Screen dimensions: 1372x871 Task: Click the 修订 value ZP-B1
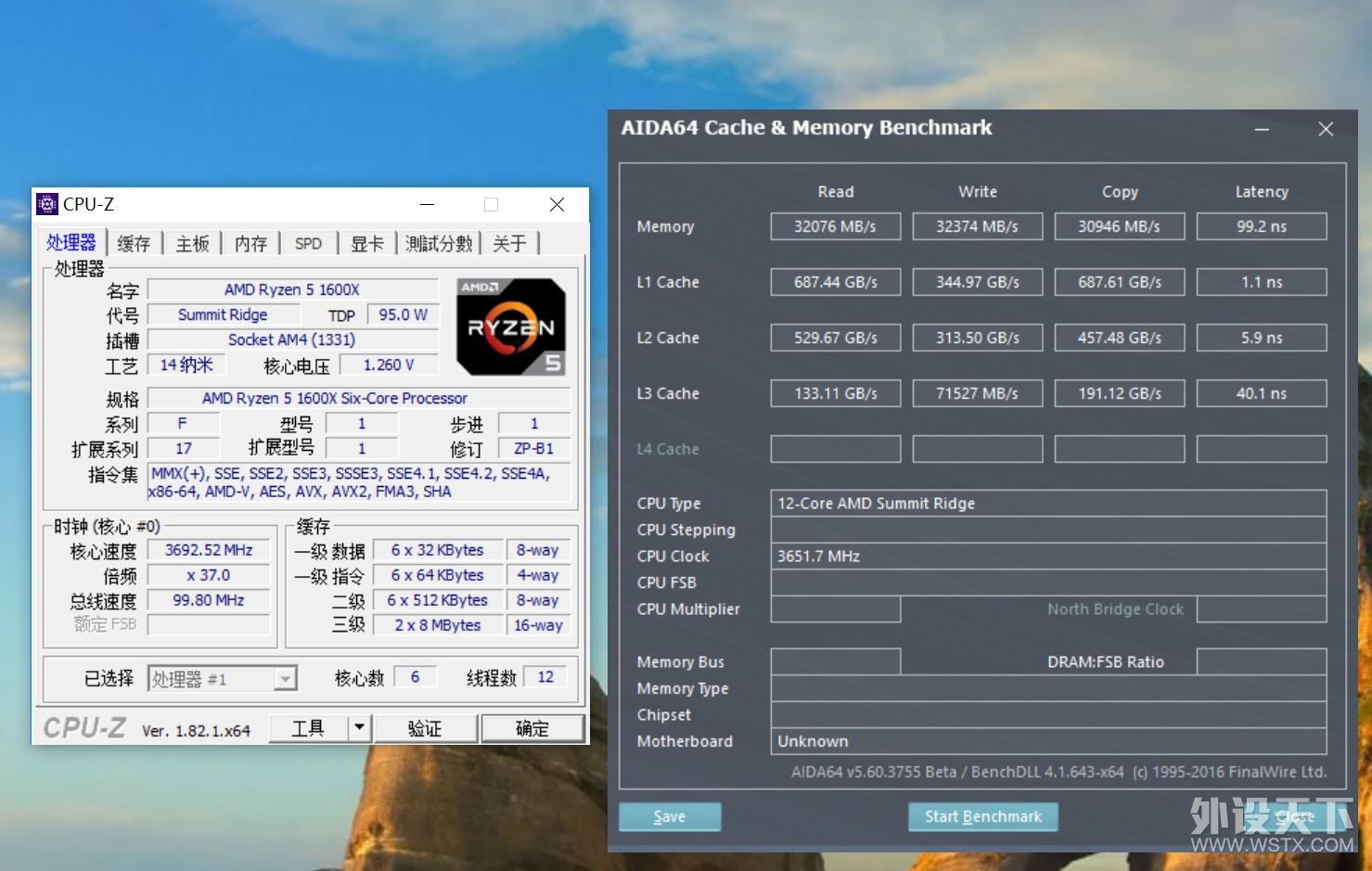coord(534,448)
